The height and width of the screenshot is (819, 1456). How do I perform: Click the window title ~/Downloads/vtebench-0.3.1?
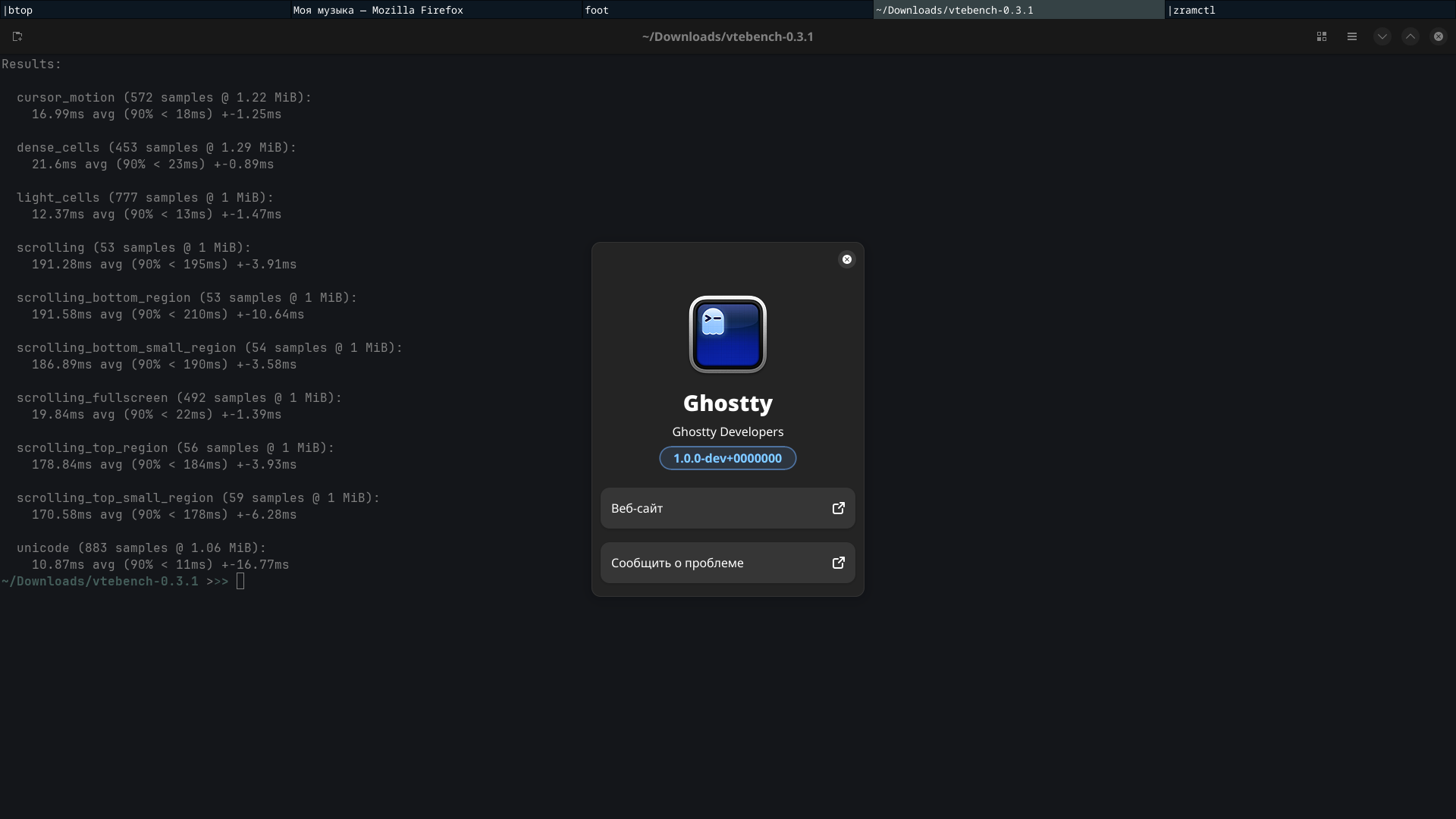point(728,36)
